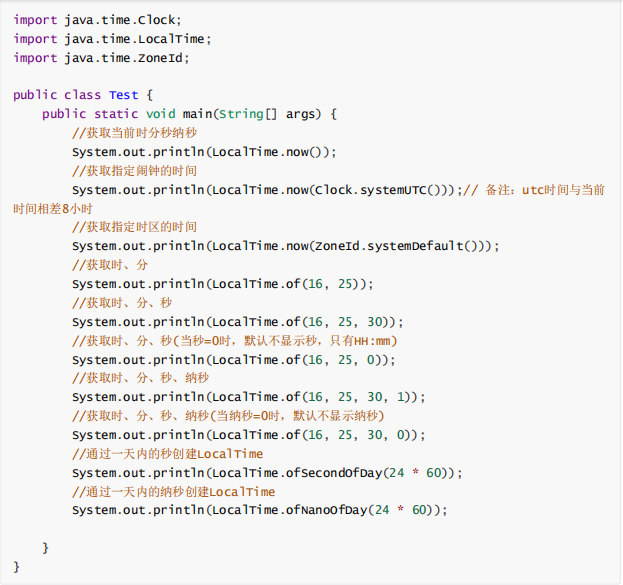This screenshot has height=585, width=623.
Task: Click the import java.time.ZoneId statement
Action: (101, 57)
